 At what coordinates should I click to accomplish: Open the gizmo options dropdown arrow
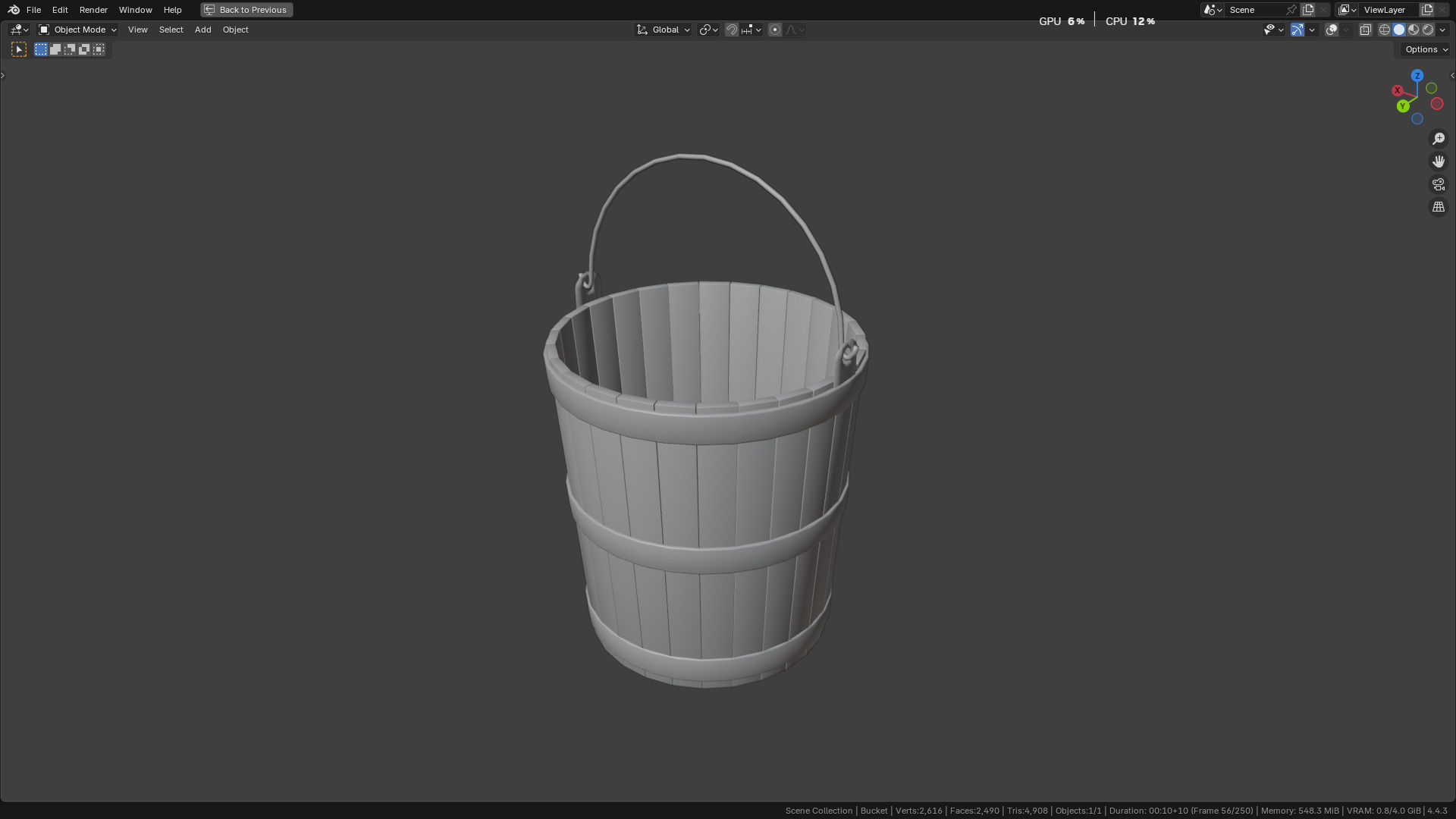tap(1312, 30)
